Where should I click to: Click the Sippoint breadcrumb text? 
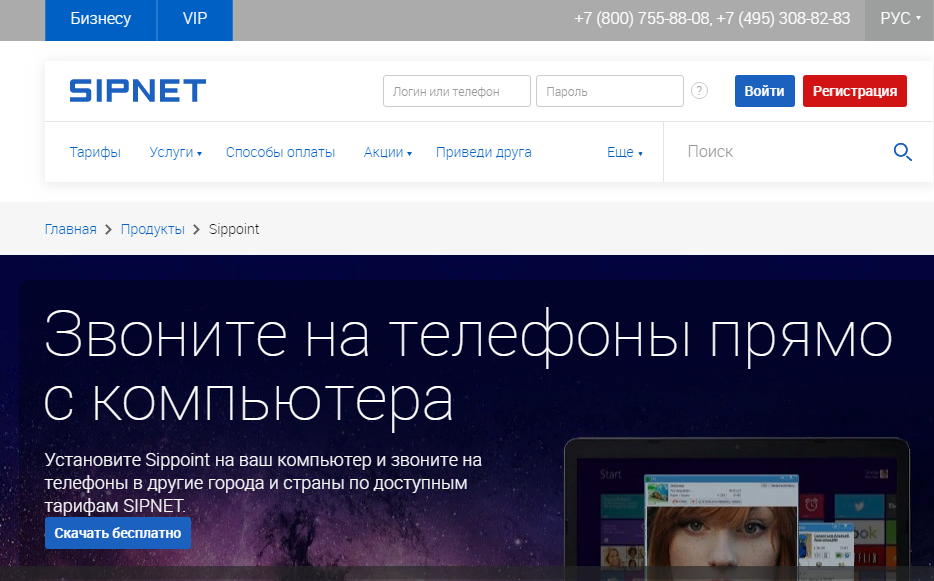coord(234,229)
